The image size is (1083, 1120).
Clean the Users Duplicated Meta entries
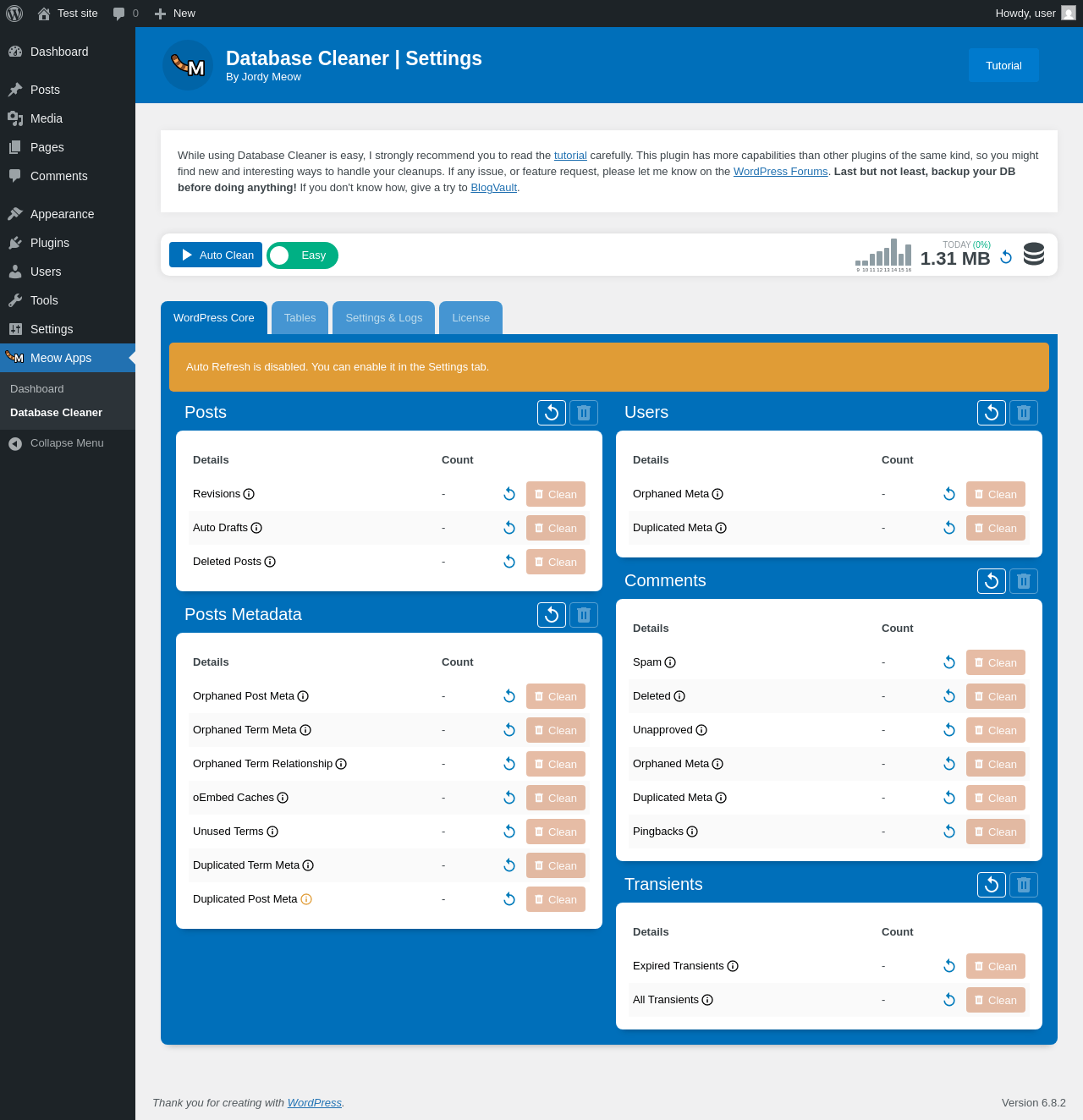996,528
